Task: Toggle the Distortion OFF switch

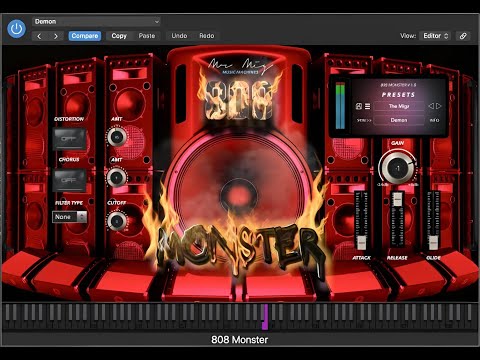Action: click(69, 139)
